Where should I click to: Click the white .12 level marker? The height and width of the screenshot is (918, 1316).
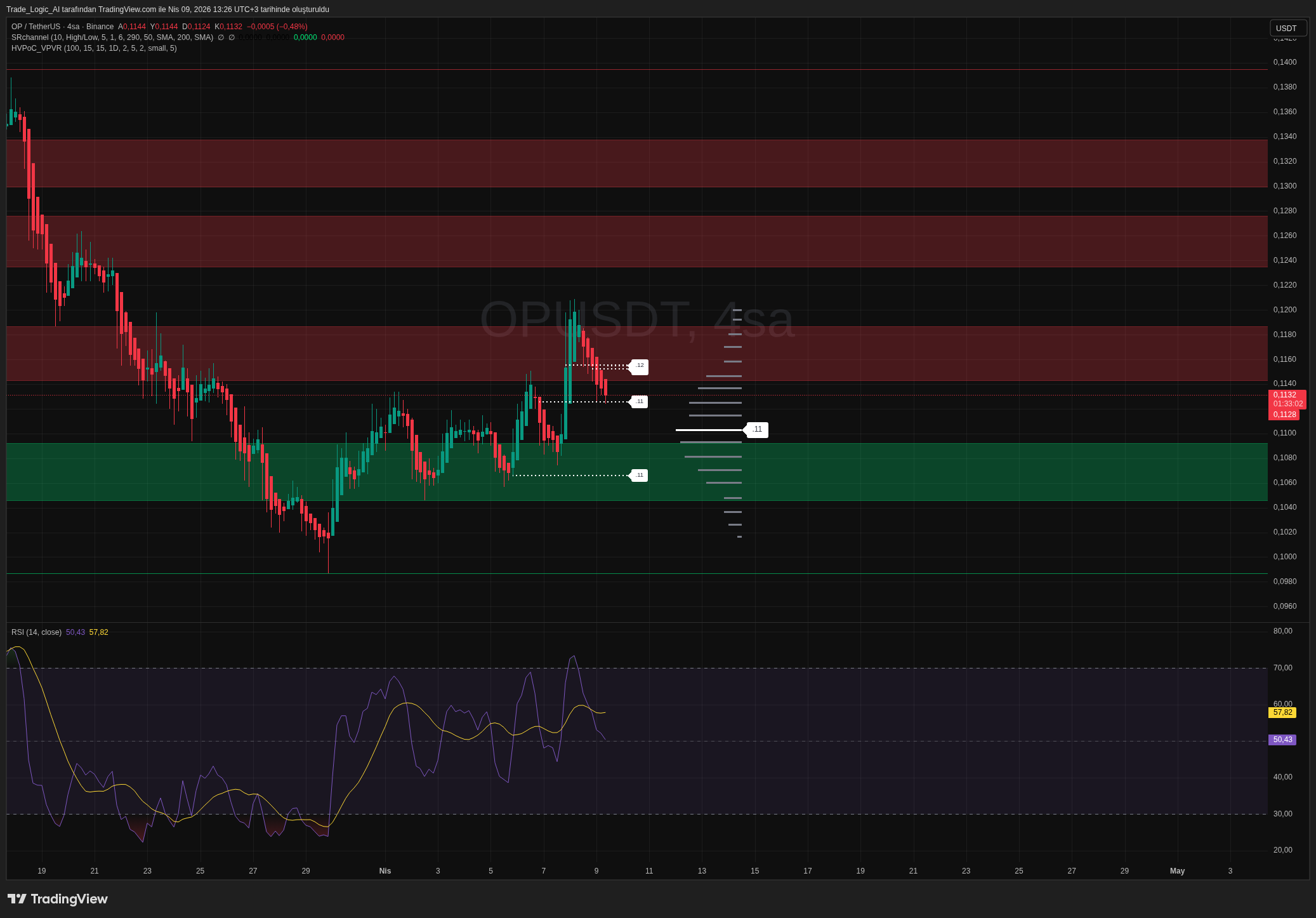pyautogui.click(x=639, y=366)
